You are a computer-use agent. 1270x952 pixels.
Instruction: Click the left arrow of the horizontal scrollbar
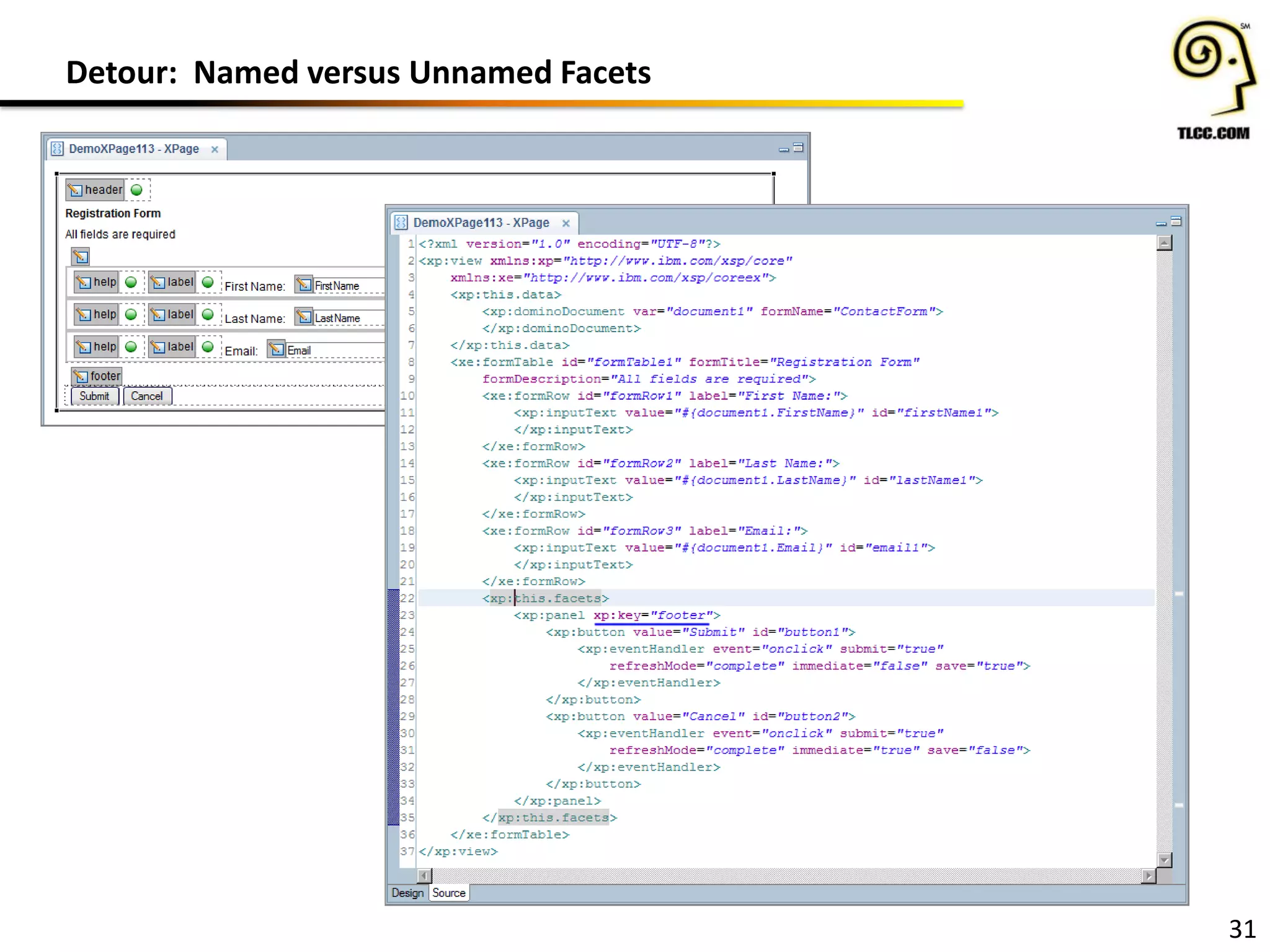pos(425,876)
